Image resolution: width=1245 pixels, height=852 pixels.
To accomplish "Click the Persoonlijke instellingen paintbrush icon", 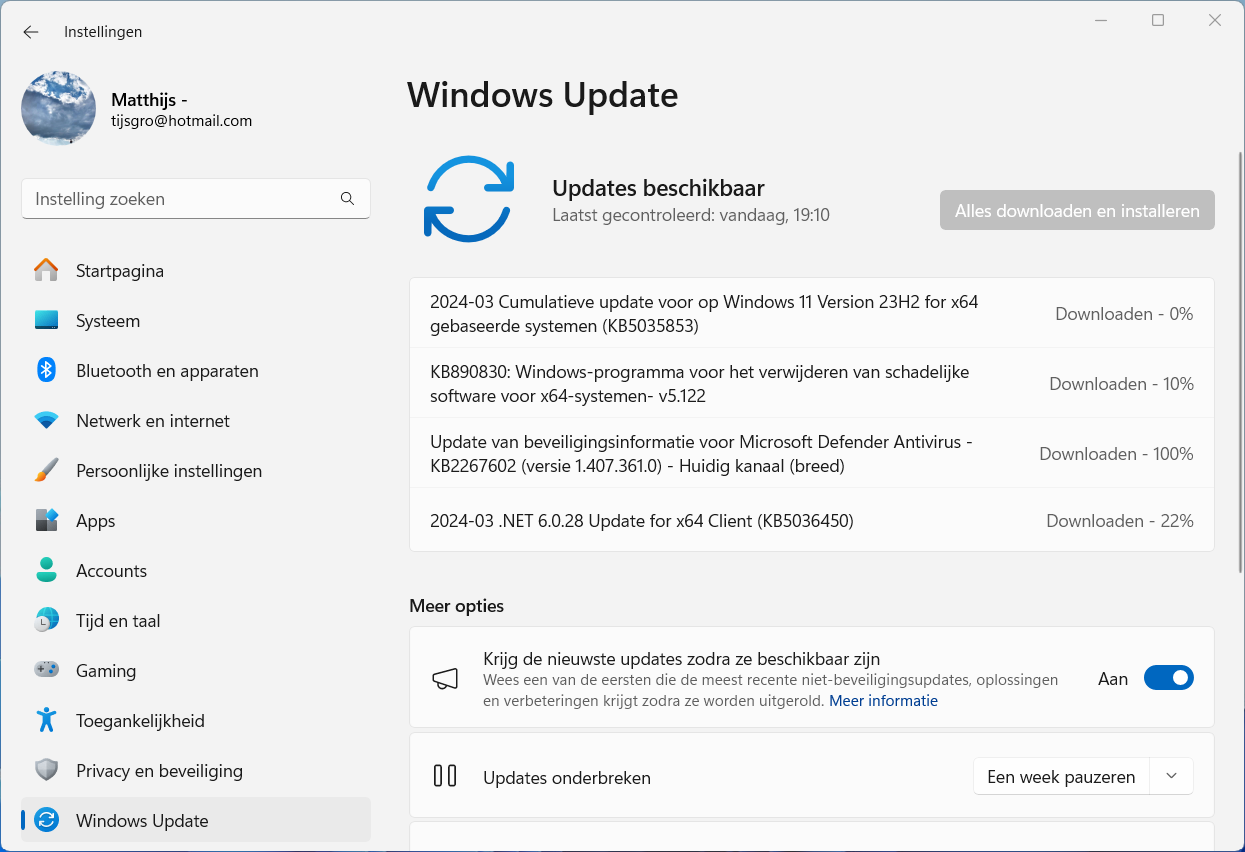I will [x=46, y=471].
